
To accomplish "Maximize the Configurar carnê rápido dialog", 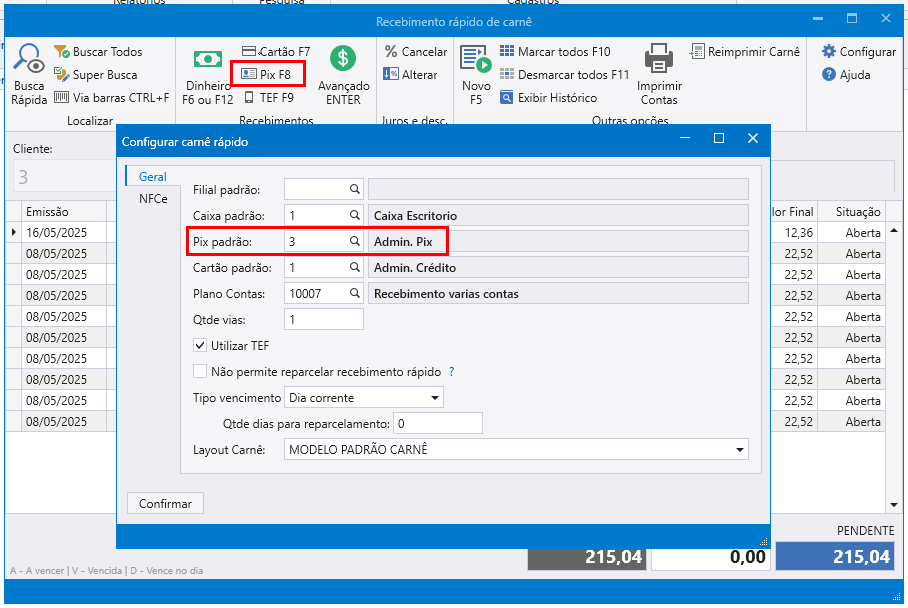I will tap(719, 138).
